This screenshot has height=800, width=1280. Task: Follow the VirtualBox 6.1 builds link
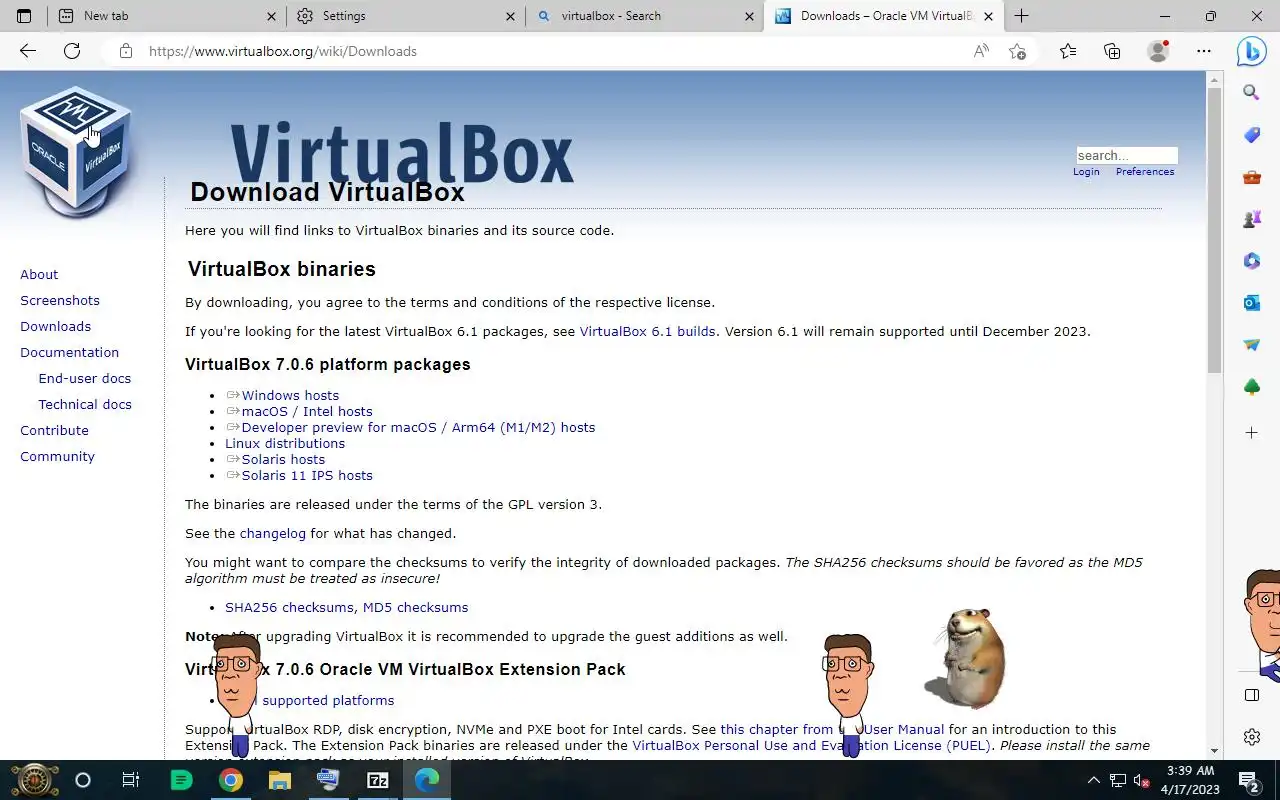(x=647, y=331)
